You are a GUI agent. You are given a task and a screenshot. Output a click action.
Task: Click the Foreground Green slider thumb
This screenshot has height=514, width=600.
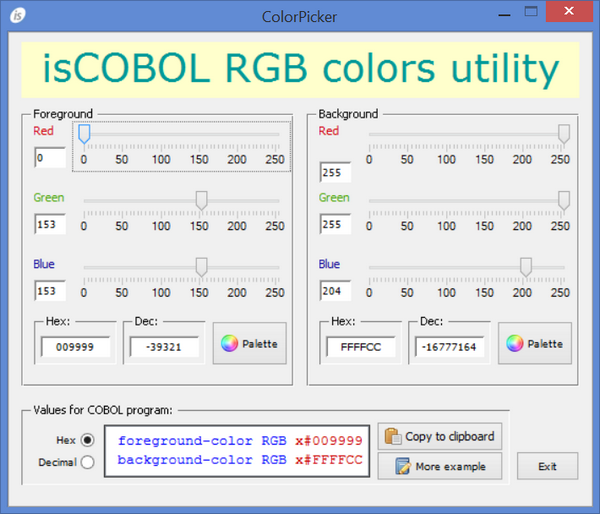click(x=201, y=200)
